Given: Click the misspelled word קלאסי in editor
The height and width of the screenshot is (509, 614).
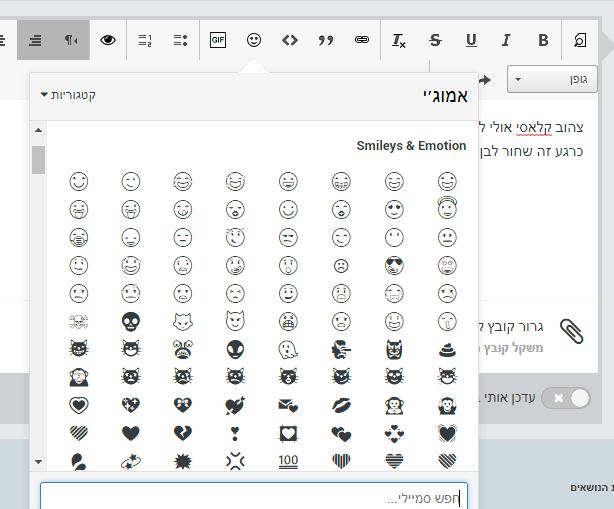Looking at the screenshot, I should [534, 128].
